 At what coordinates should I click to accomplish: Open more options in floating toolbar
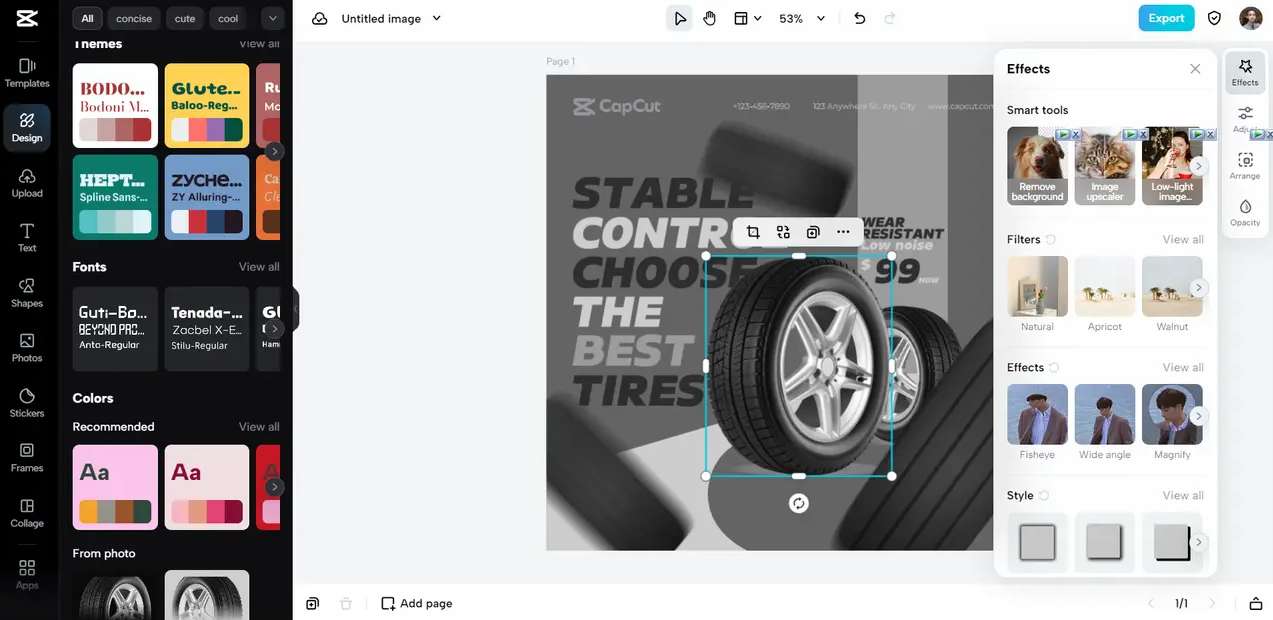pyautogui.click(x=843, y=232)
